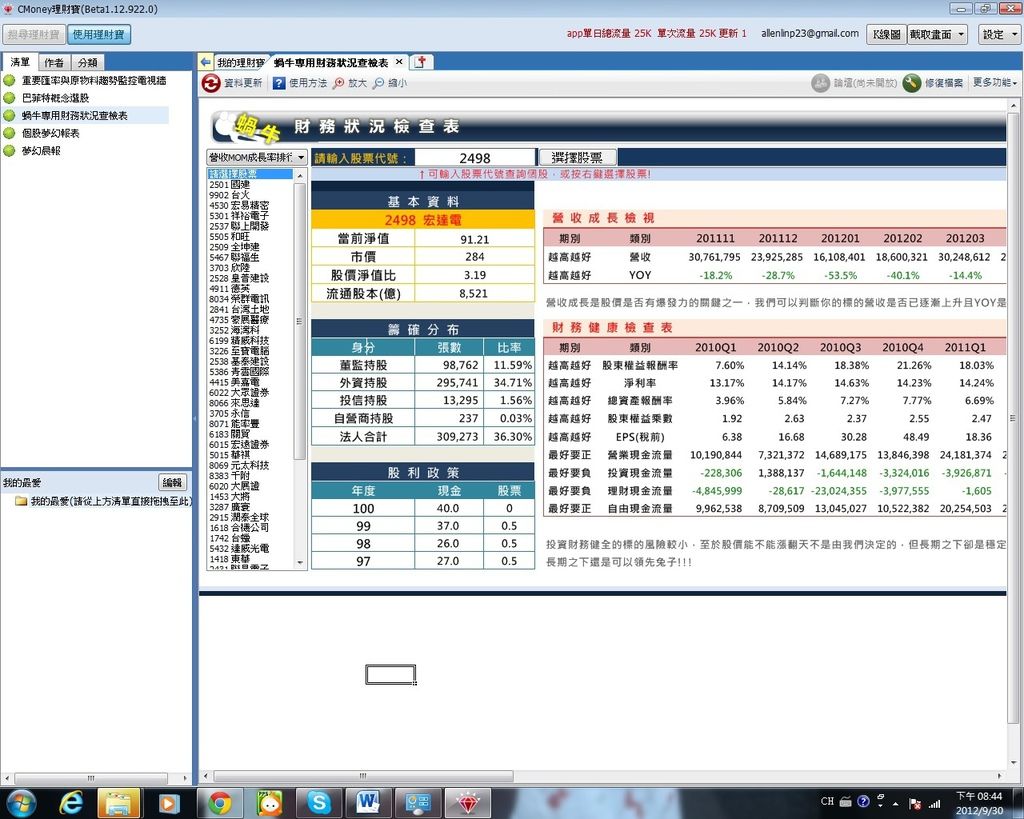This screenshot has width=1024, height=819.
Task: Open Internet Explorer from taskbar
Action: coord(71,803)
